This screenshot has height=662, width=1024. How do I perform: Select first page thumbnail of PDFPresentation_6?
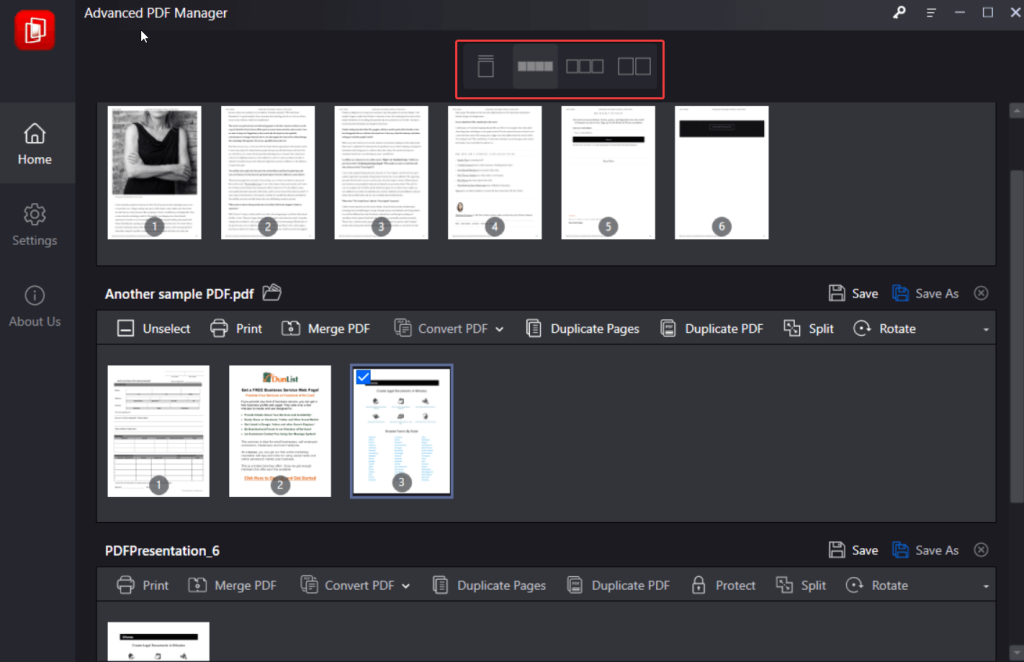coord(159,642)
